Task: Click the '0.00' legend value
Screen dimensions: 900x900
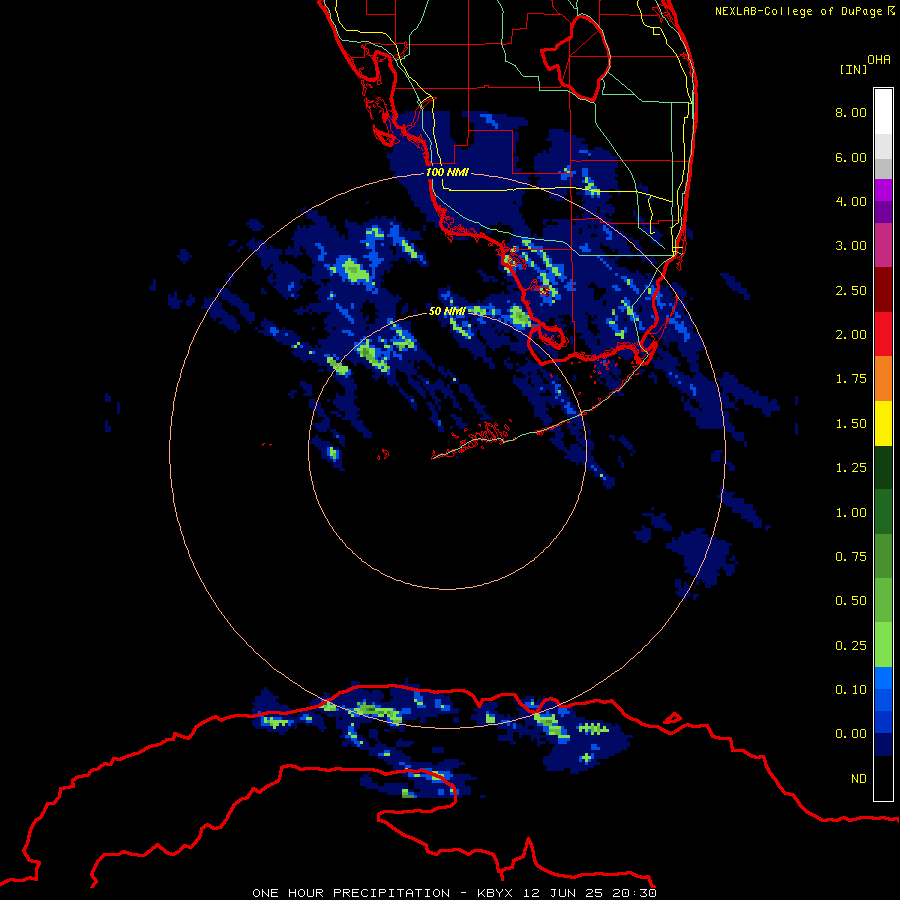Action: click(x=851, y=734)
